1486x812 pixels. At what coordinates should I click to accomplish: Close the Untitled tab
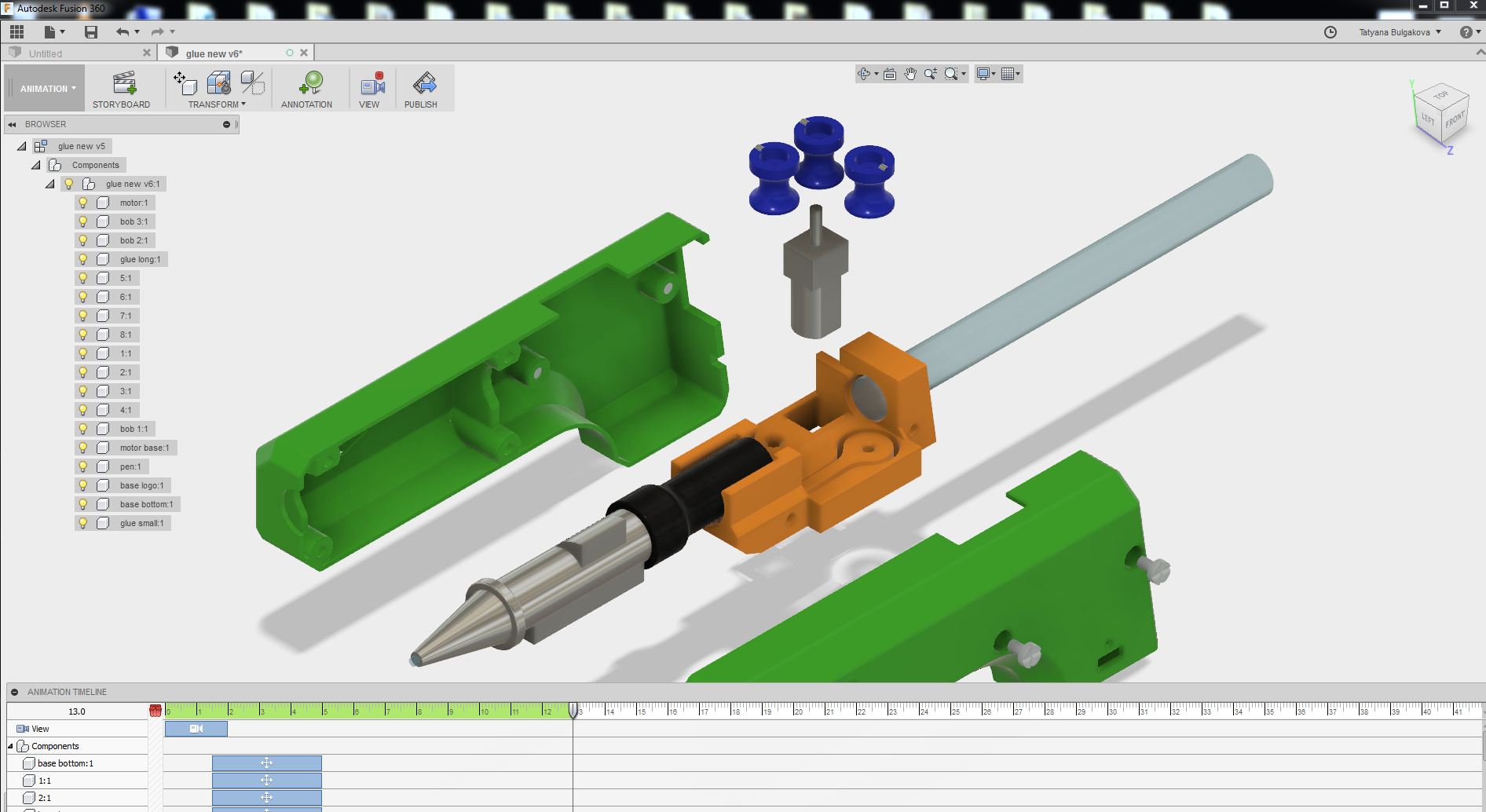[x=147, y=53]
